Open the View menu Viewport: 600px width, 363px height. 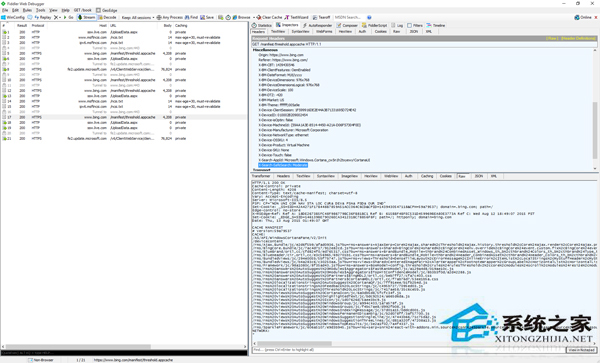(53, 10)
